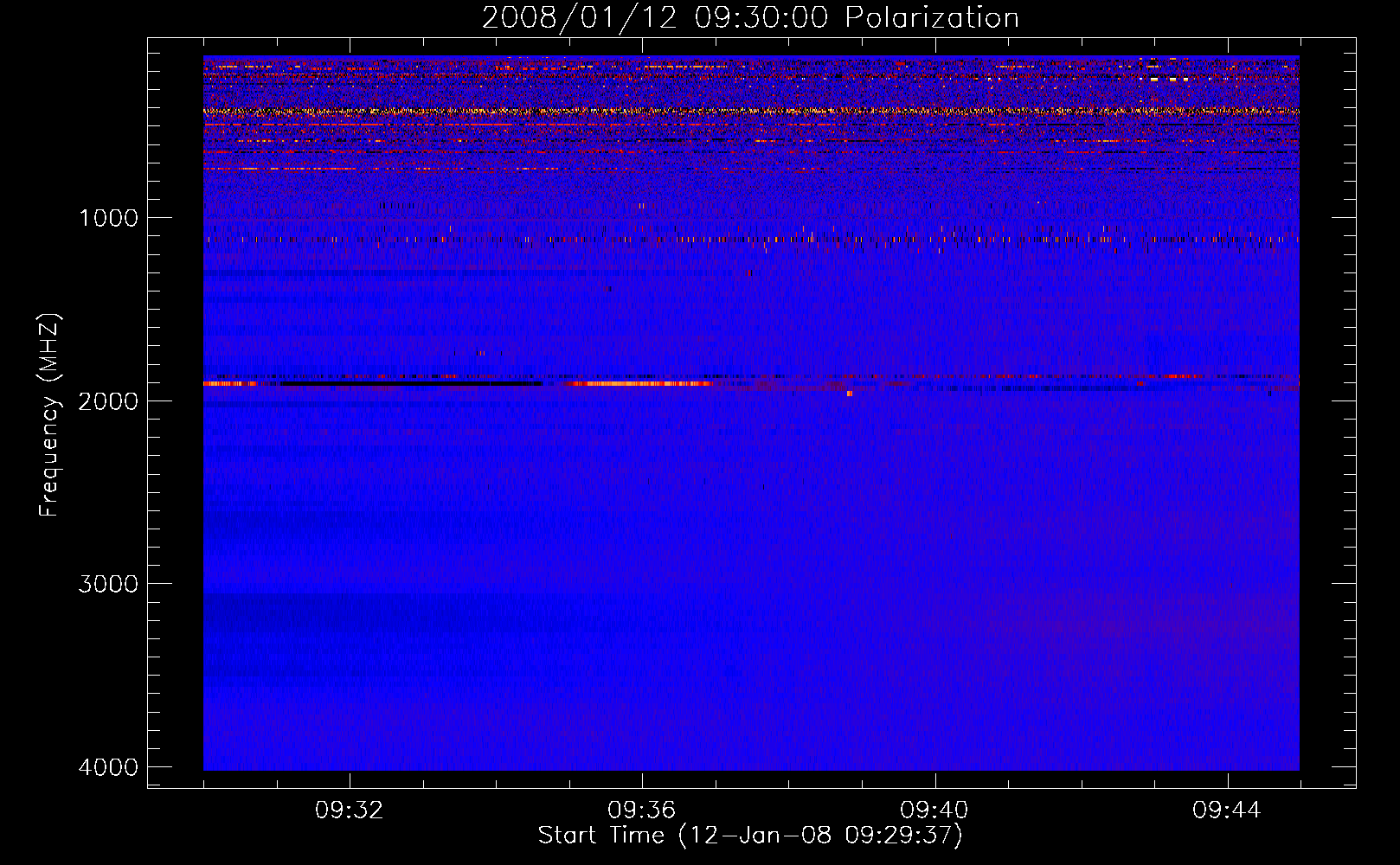
Task: Click the 2000 frequency tick label
Action: pyautogui.click(x=108, y=401)
